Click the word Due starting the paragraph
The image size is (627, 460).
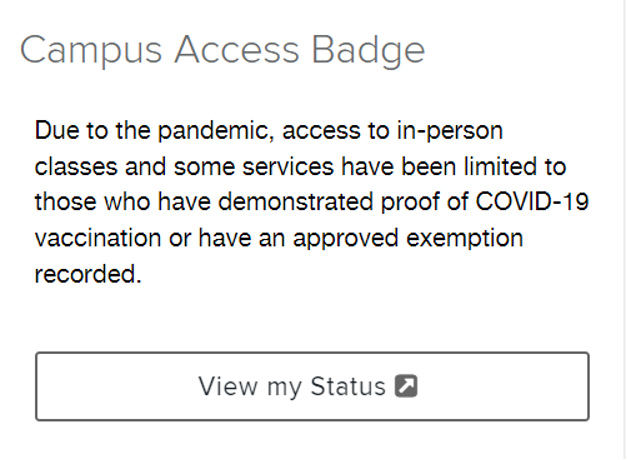57,130
